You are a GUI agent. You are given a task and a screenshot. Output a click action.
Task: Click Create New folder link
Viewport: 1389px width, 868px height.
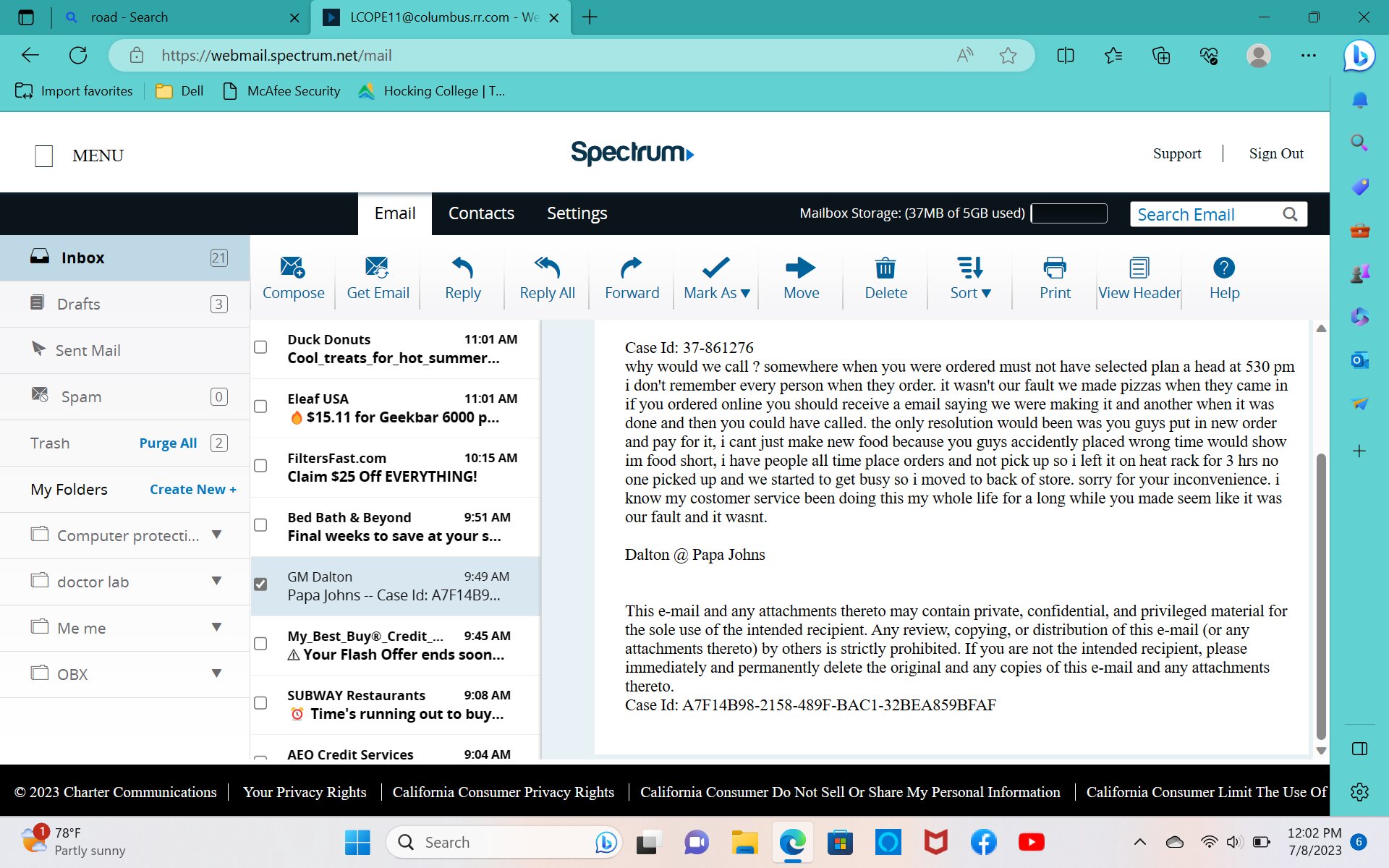pos(192,490)
